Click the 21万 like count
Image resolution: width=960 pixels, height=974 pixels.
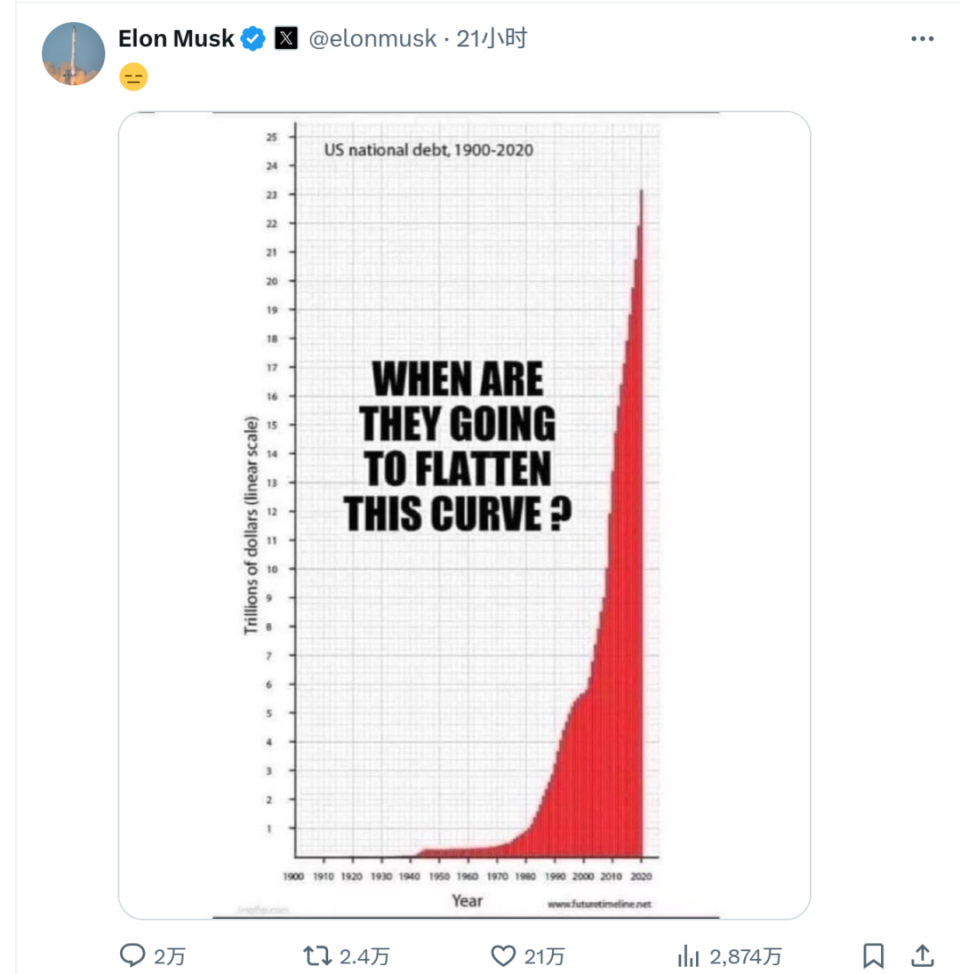544,956
